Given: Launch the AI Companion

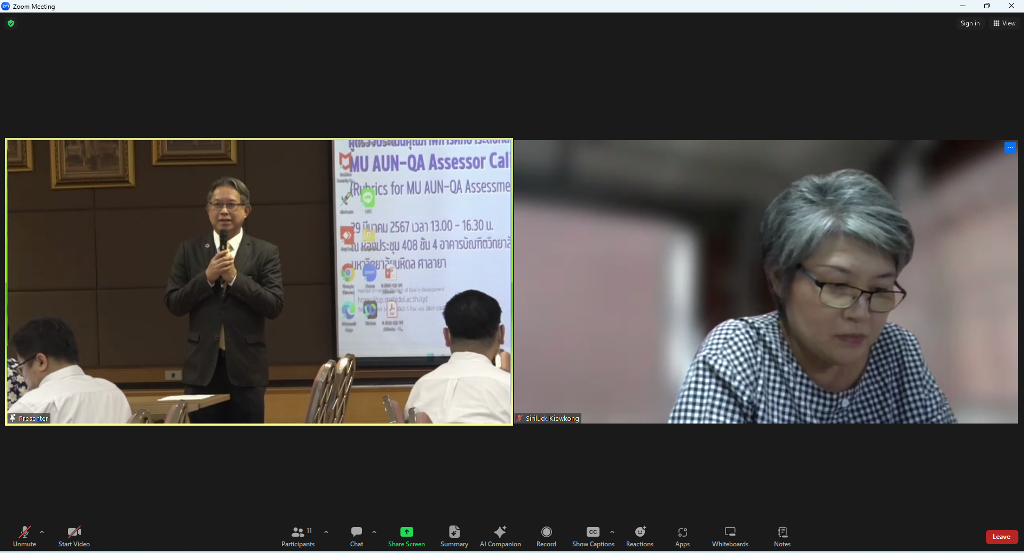Looking at the screenshot, I should tap(500, 535).
